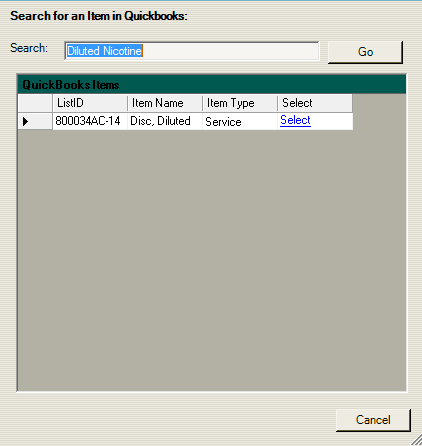
Task: Click the window resize grip in the corner
Action: [x=416, y=440]
